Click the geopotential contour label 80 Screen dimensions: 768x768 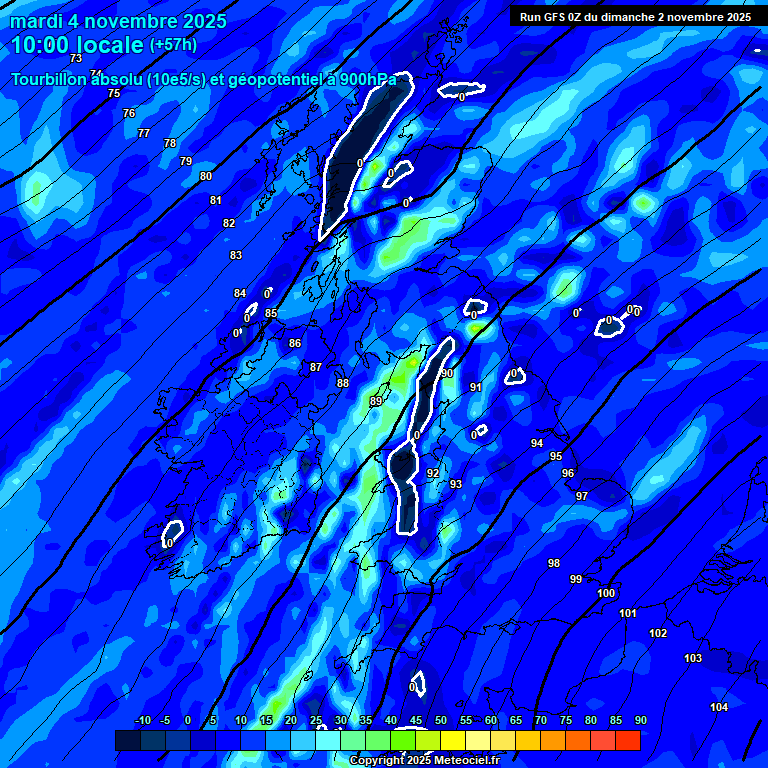(206, 176)
